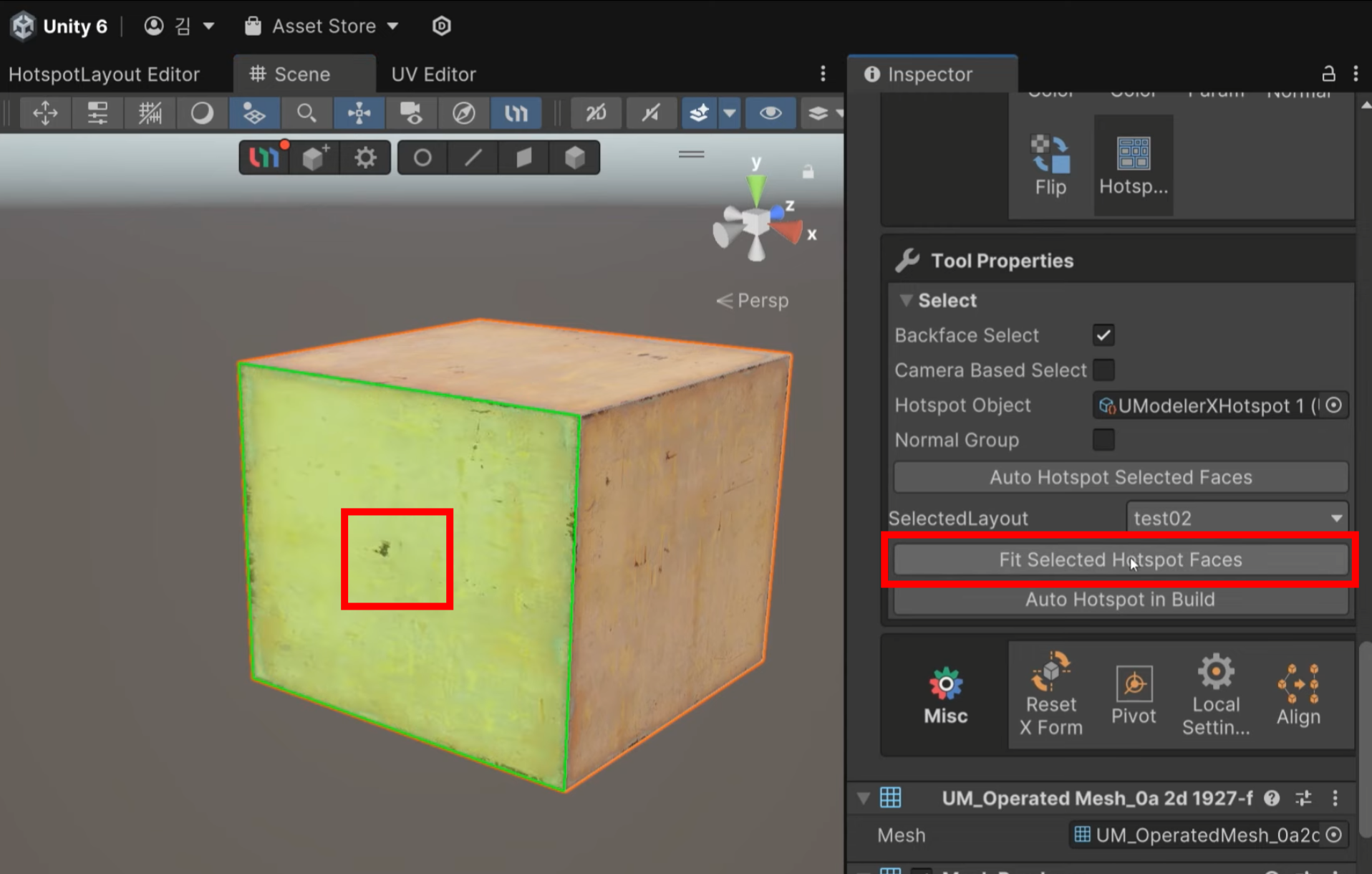Toggle the UModeler toolbar icon
Screen dimensions: 1372x874
coord(516,113)
